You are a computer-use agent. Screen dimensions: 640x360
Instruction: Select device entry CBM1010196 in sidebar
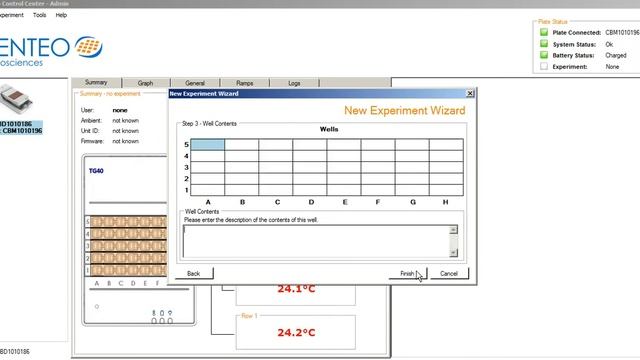click(21, 131)
